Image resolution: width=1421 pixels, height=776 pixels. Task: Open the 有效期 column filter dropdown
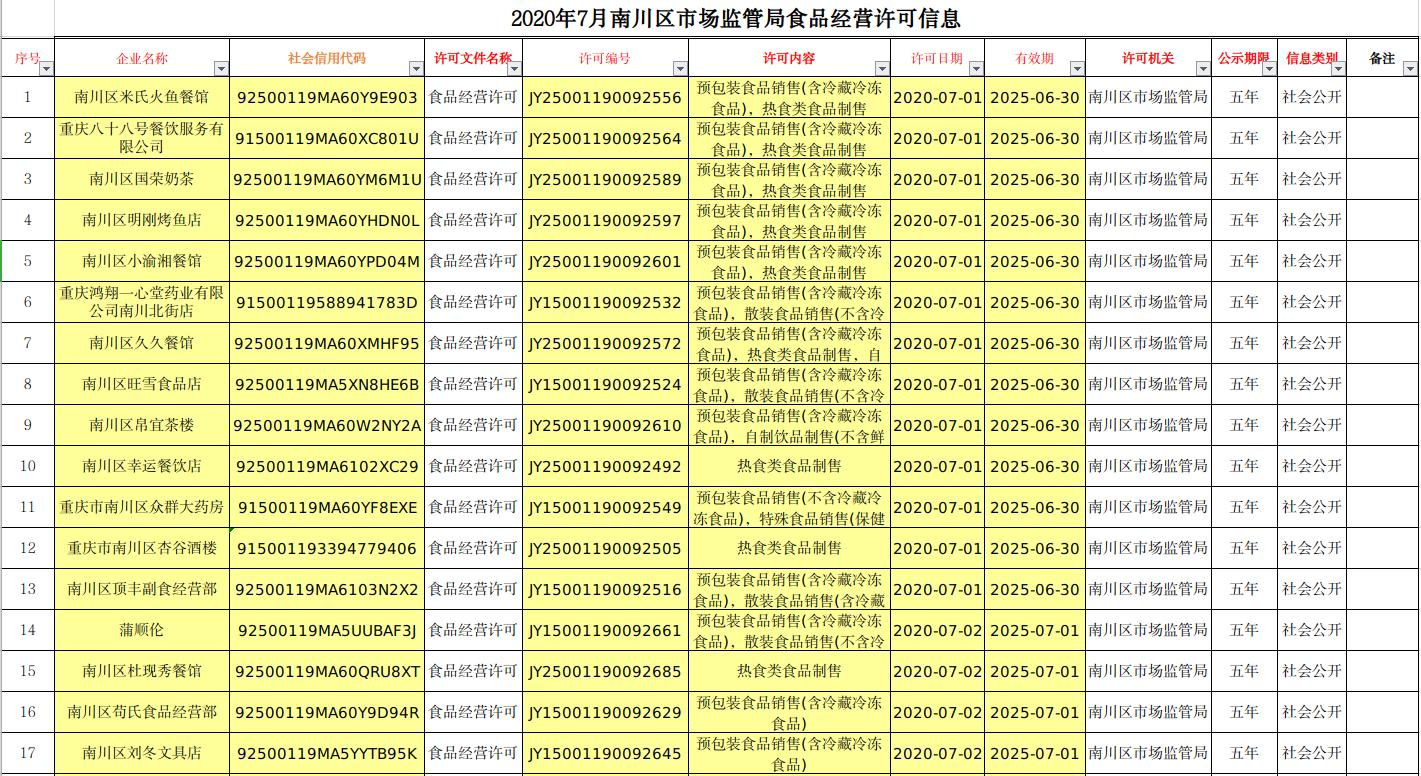1077,69
